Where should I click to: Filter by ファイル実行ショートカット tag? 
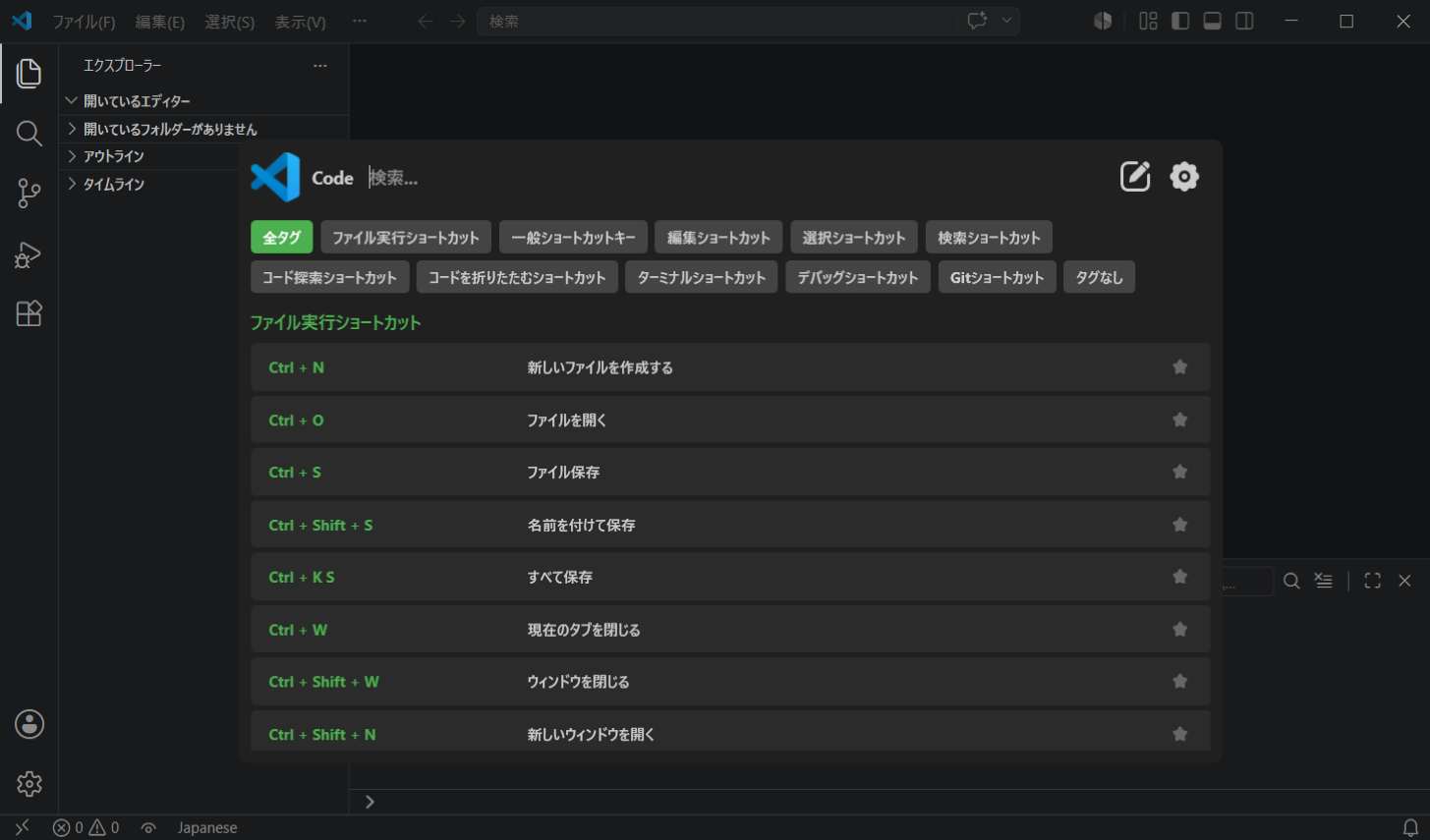coord(406,237)
